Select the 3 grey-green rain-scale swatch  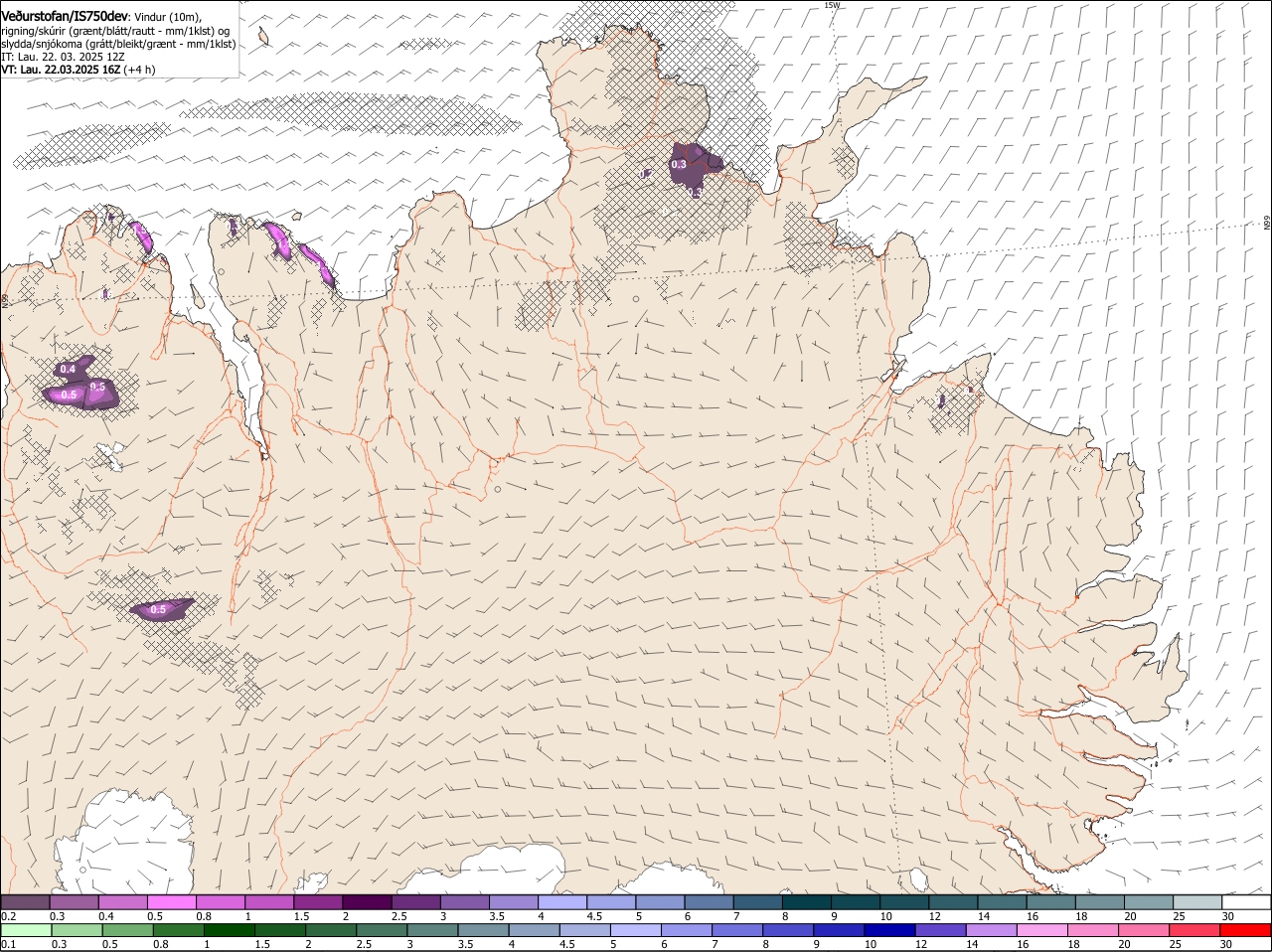point(432,931)
